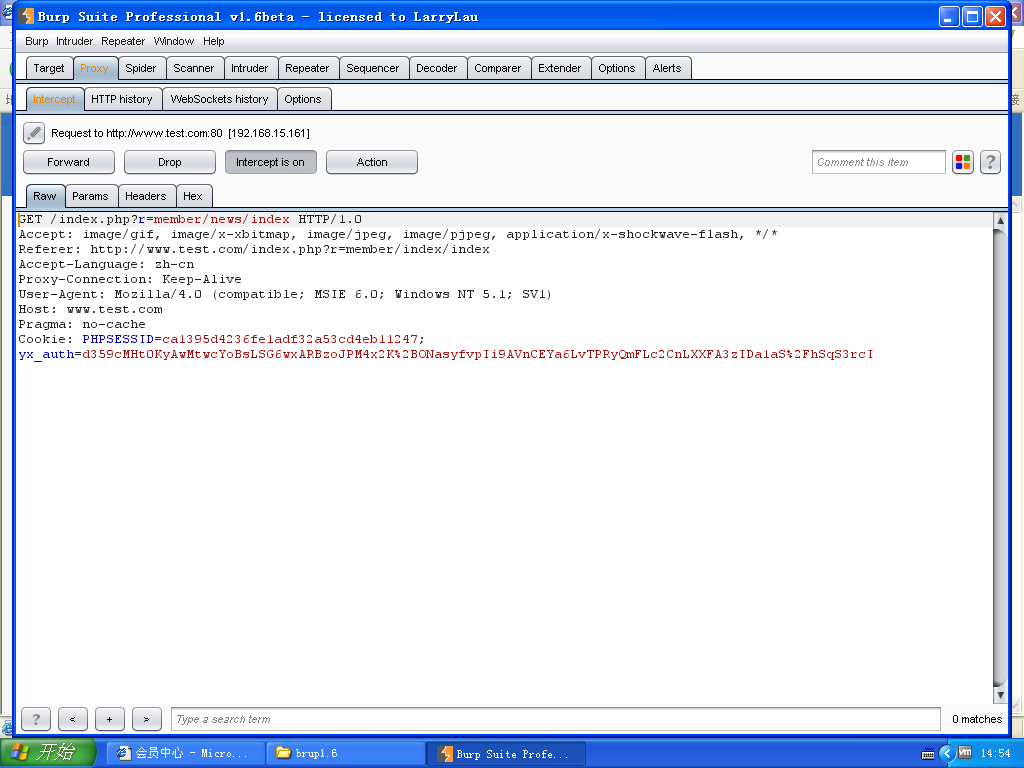Click the Accept header line
The image size is (1024, 768).
[398, 234]
